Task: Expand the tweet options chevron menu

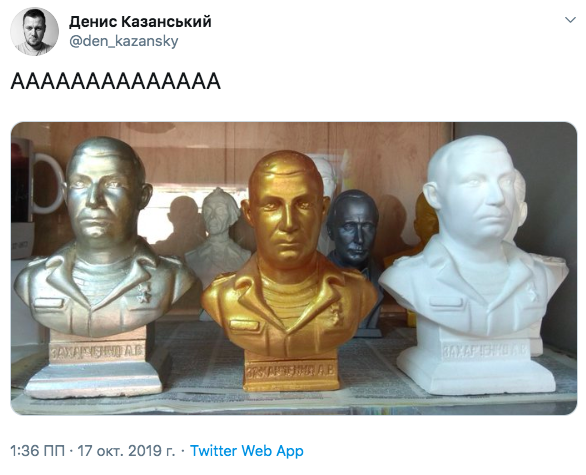Action: [570, 20]
